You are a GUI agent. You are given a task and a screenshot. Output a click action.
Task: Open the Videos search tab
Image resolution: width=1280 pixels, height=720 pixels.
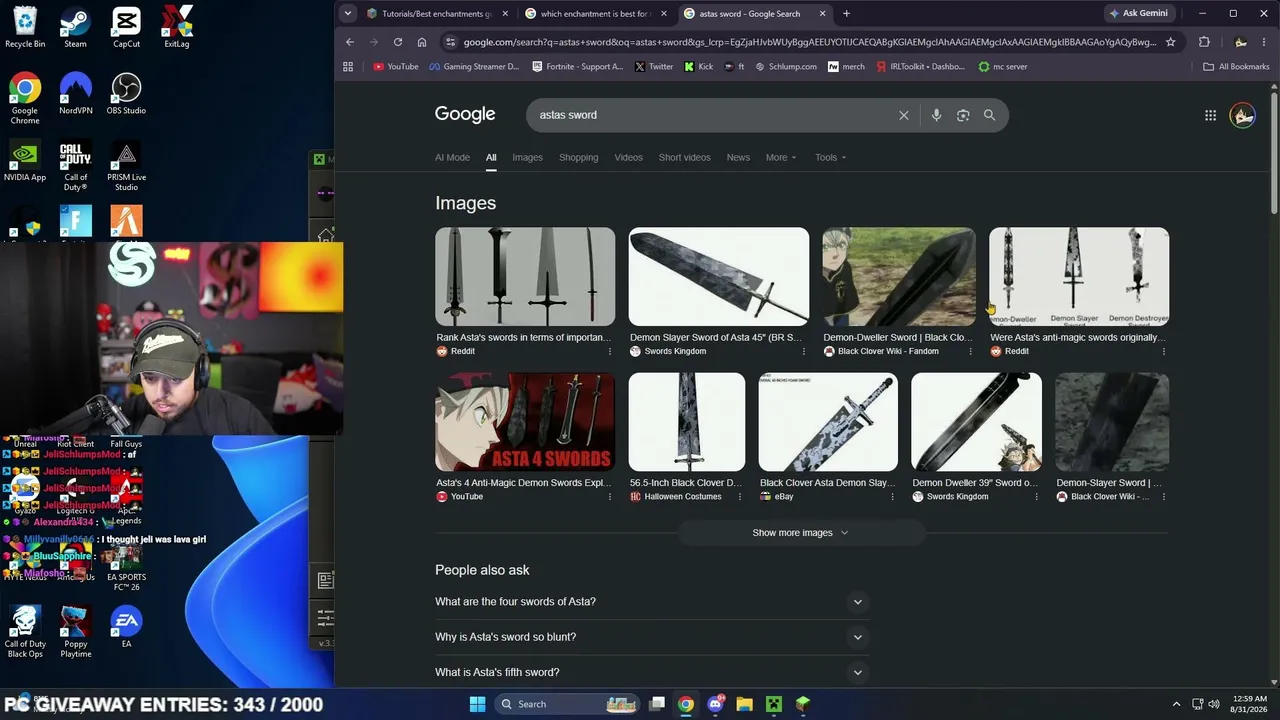628,157
